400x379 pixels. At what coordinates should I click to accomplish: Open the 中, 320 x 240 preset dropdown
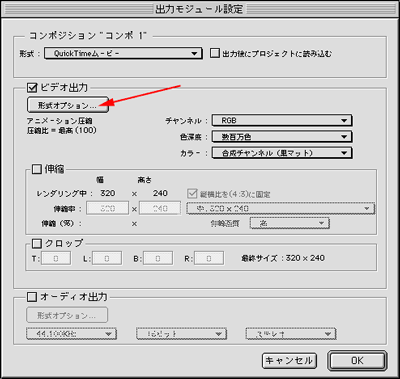pyautogui.click(x=281, y=209)
